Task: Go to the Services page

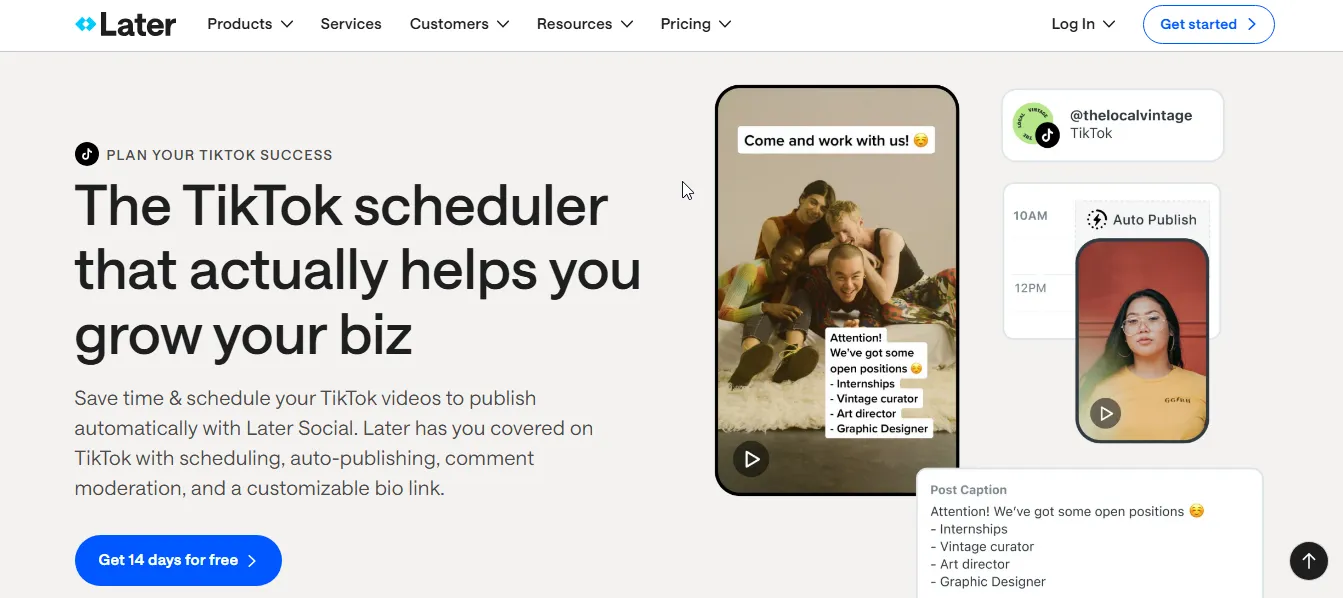Action: click(351, 24)
